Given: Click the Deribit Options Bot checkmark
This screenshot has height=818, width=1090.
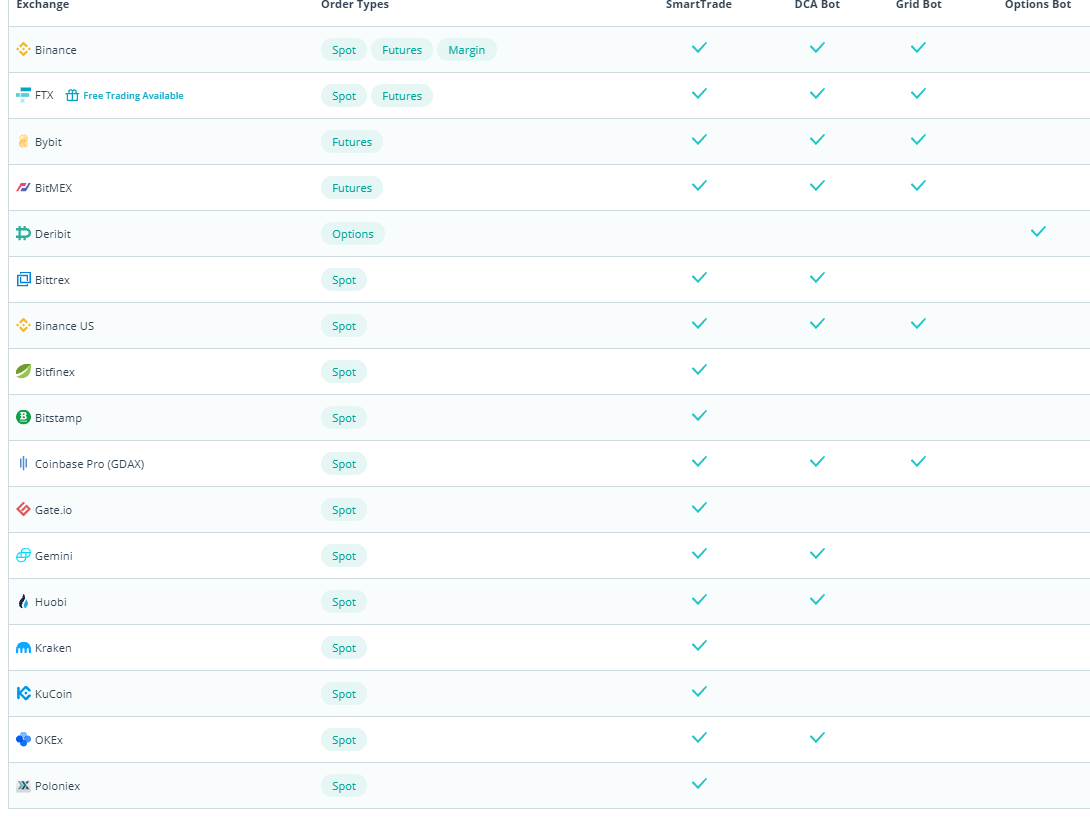Looking at the screenshot, I should click(1038, 231).
